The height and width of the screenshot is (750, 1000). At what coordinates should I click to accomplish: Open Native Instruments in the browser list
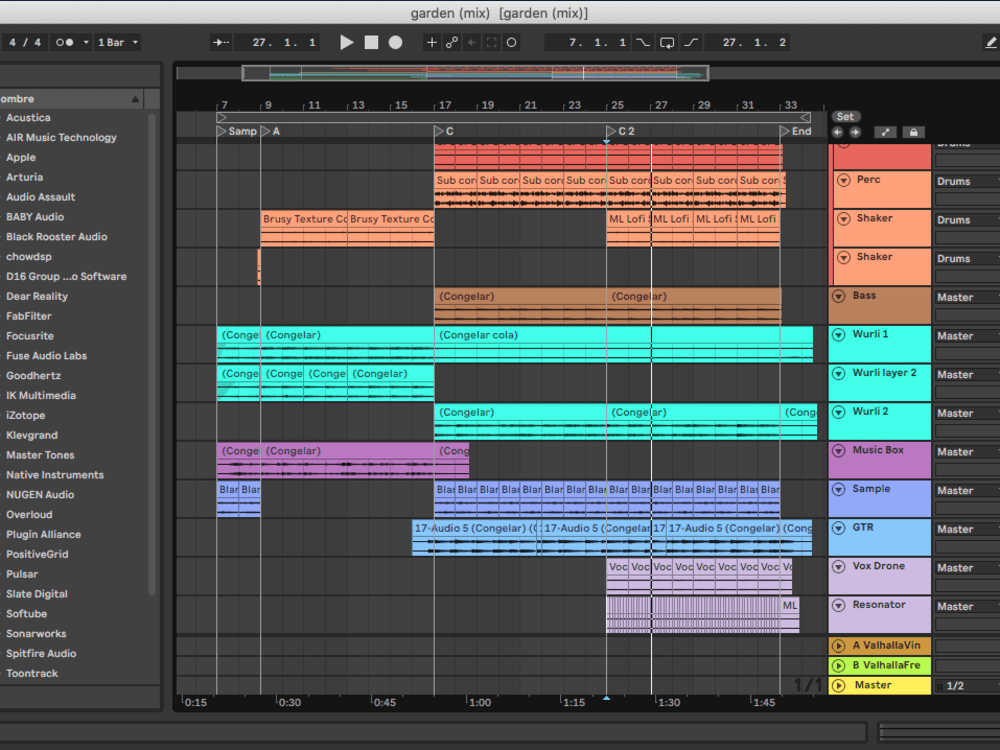[55, 475]
